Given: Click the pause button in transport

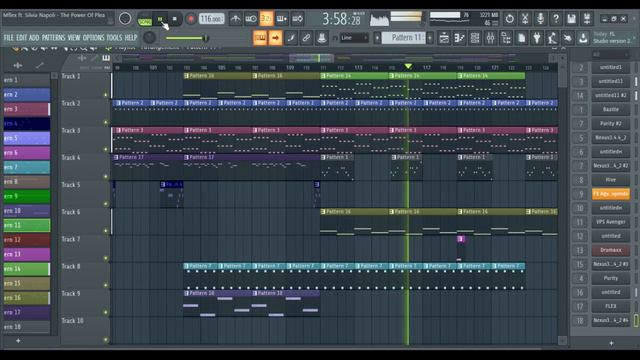Looking at the screenshot, I should tap(160, 19).
